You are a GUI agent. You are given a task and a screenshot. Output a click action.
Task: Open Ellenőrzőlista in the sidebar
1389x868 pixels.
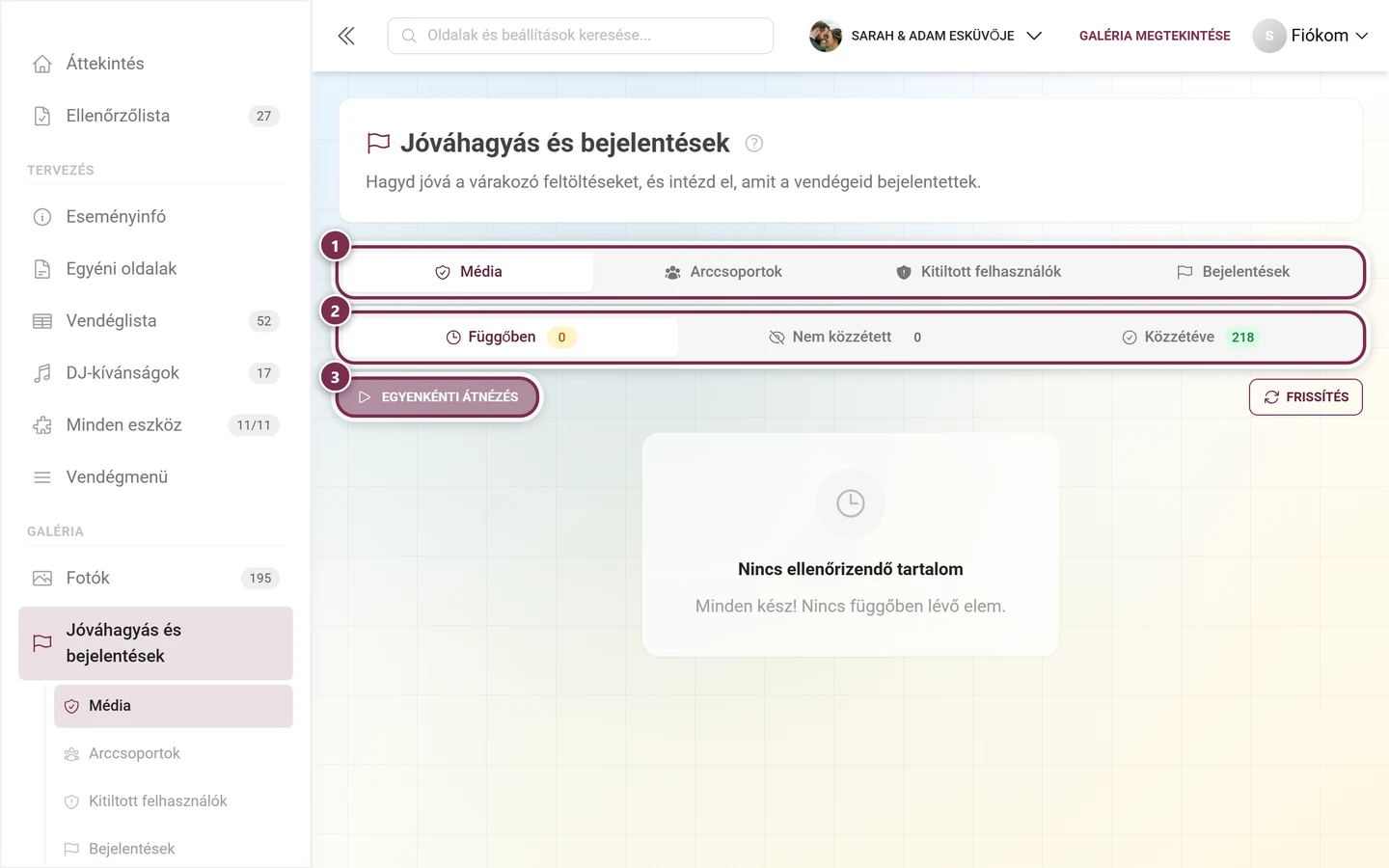coord(155,116)
